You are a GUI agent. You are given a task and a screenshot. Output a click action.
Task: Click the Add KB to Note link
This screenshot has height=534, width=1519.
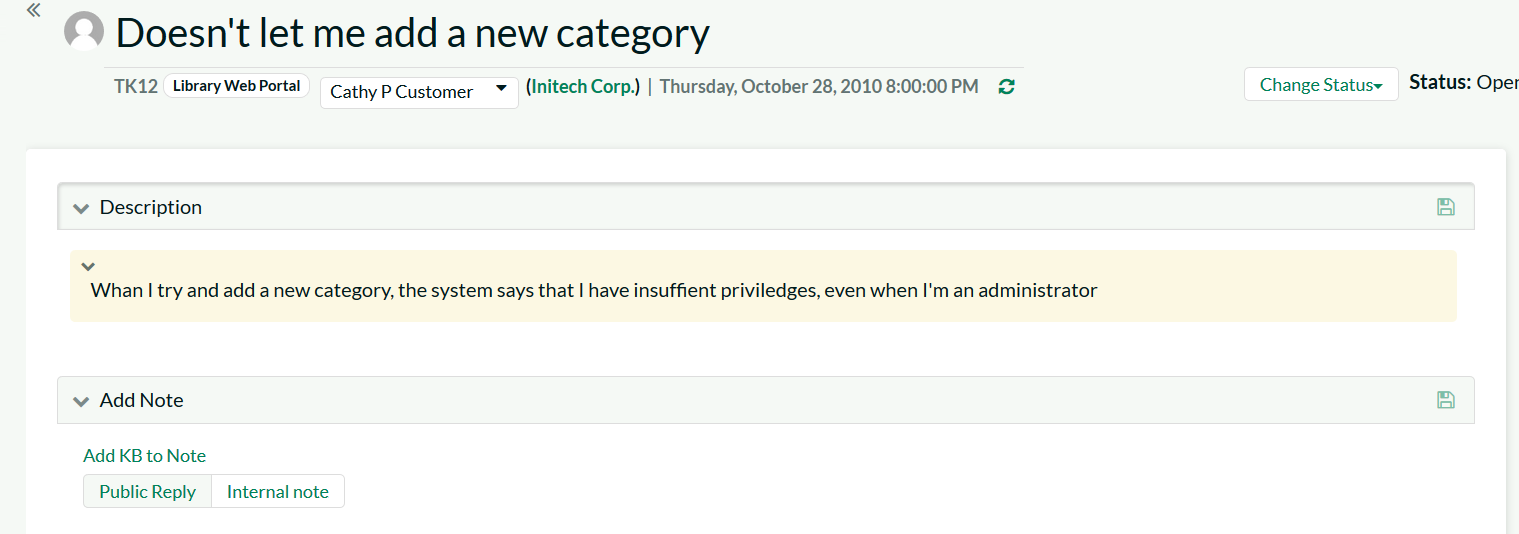144,456
